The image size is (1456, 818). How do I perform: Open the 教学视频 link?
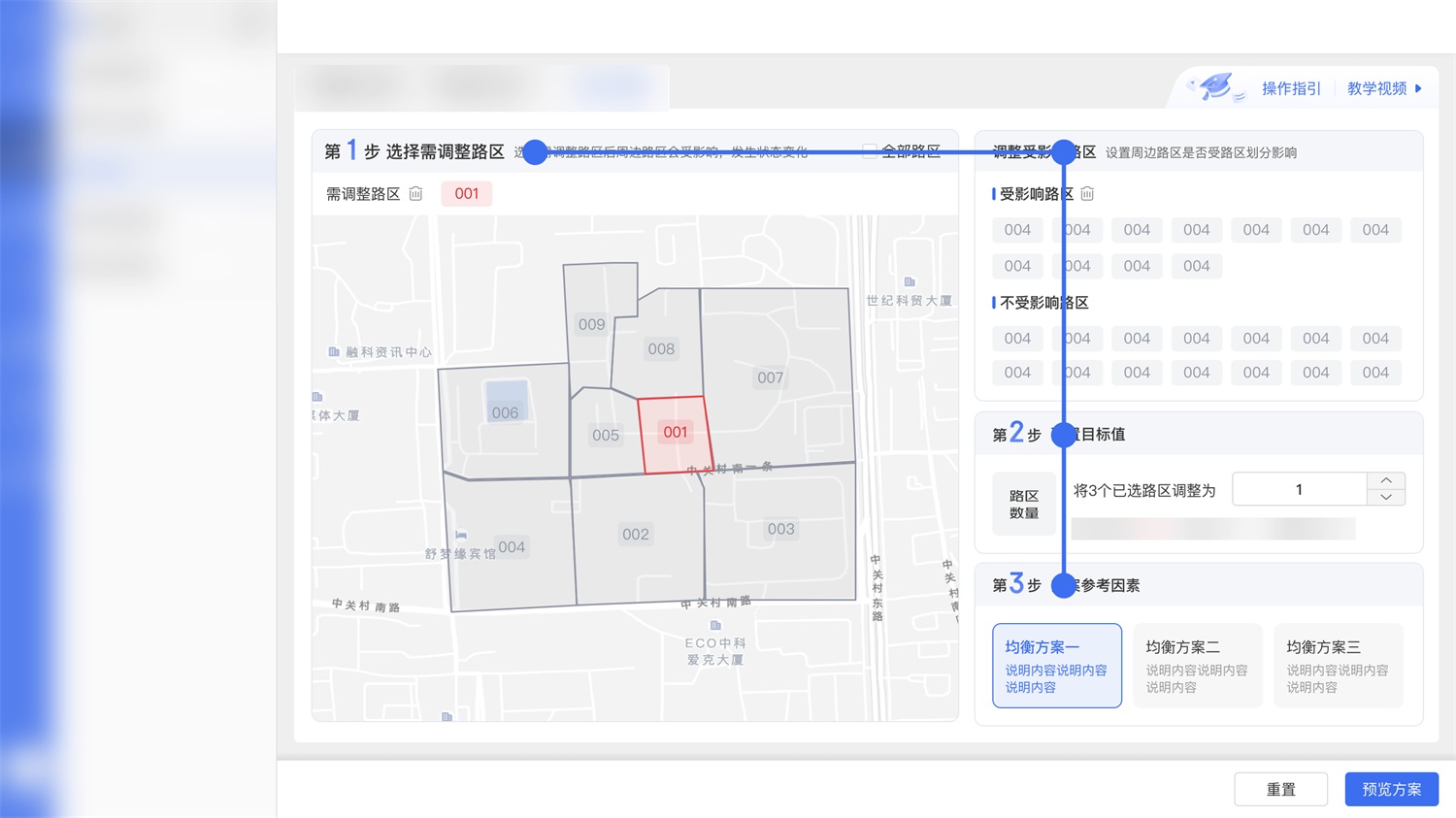pos(1376,88)
